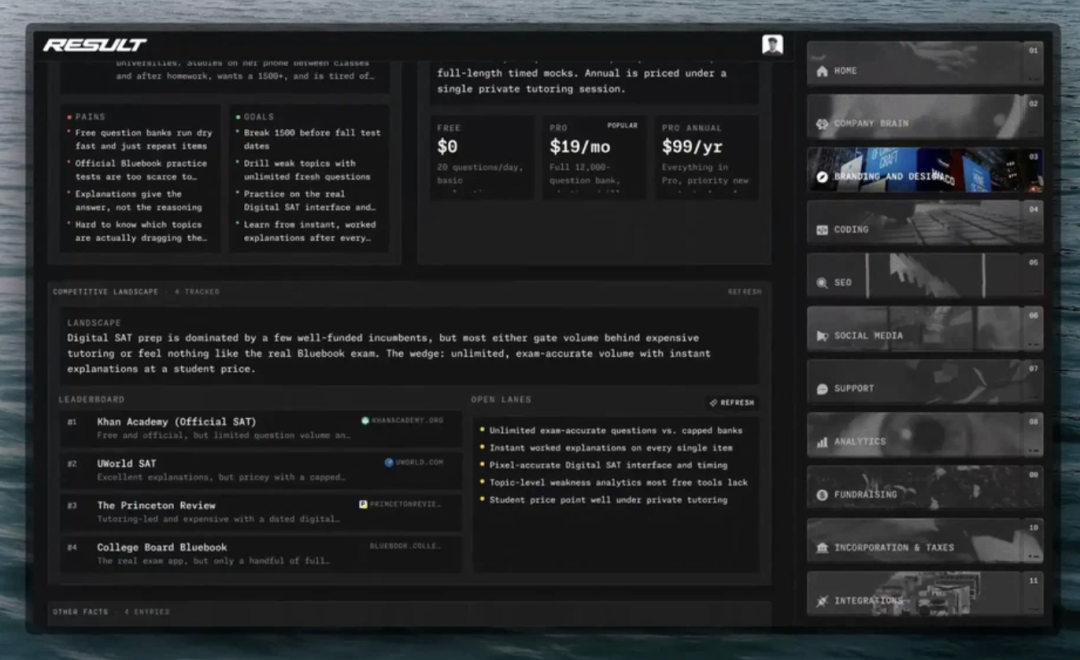Viewport: 1080px width, 660px height.
Task: Open SEO section in sidebar
Action: coord(925,276)
